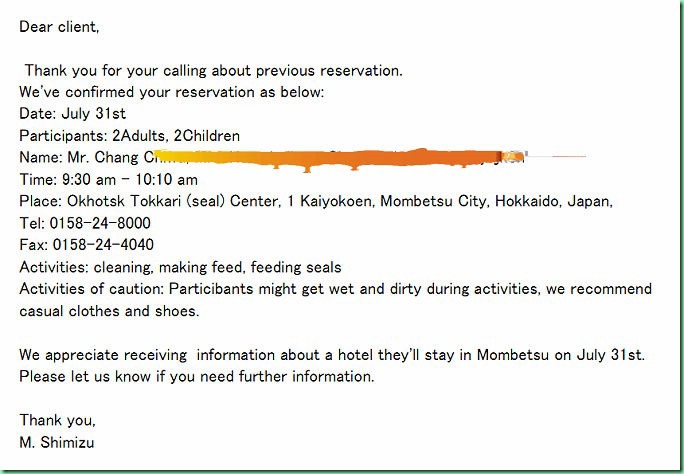Viewport: 684px width, 474px height.
Task: Click the "Participants: 2Adults, 2Children" line
Action: click(x=130, y=136)
